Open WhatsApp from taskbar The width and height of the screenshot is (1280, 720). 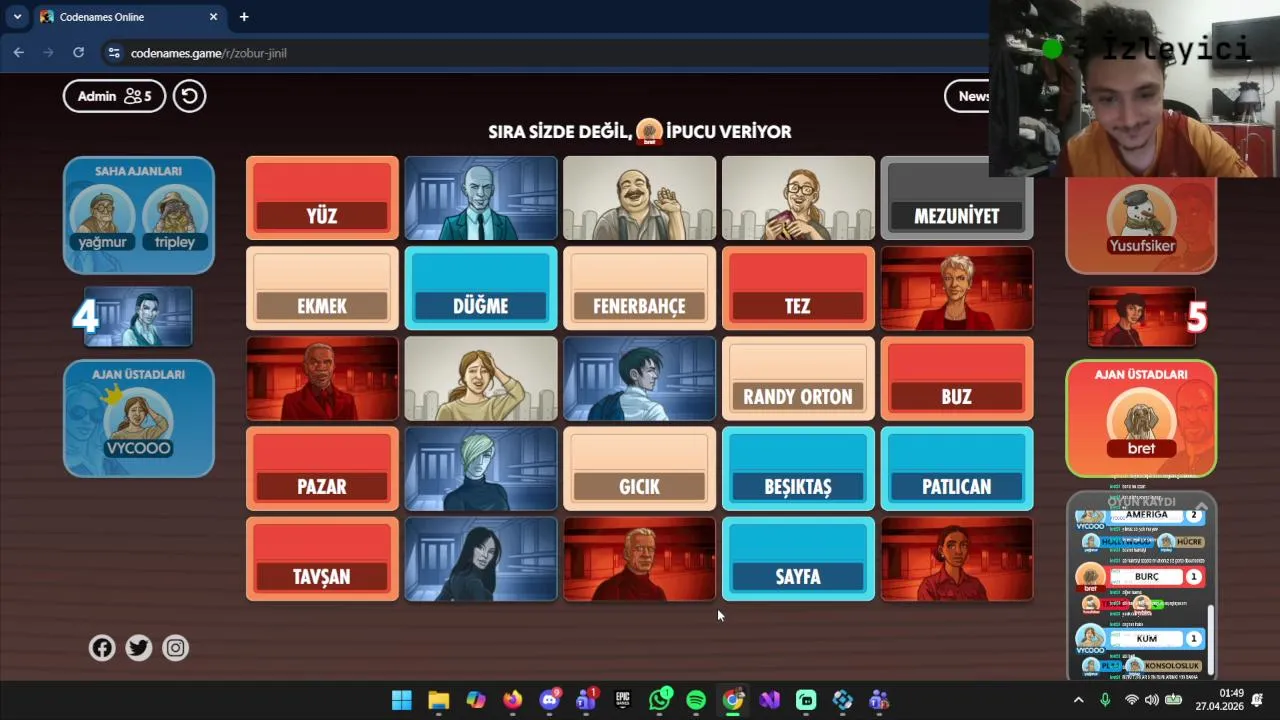660,700
